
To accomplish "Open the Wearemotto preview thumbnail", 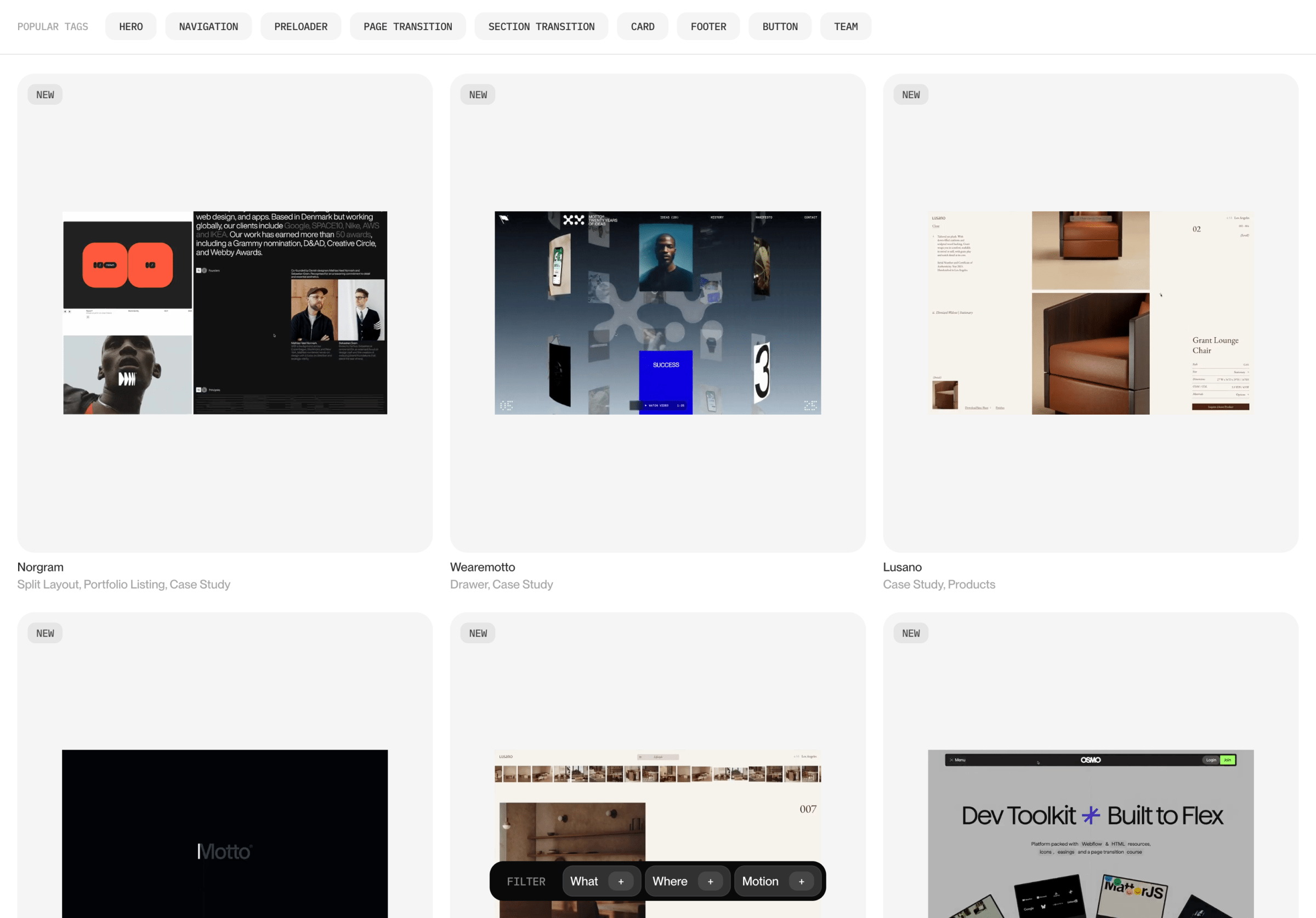I will click(657, 313).
